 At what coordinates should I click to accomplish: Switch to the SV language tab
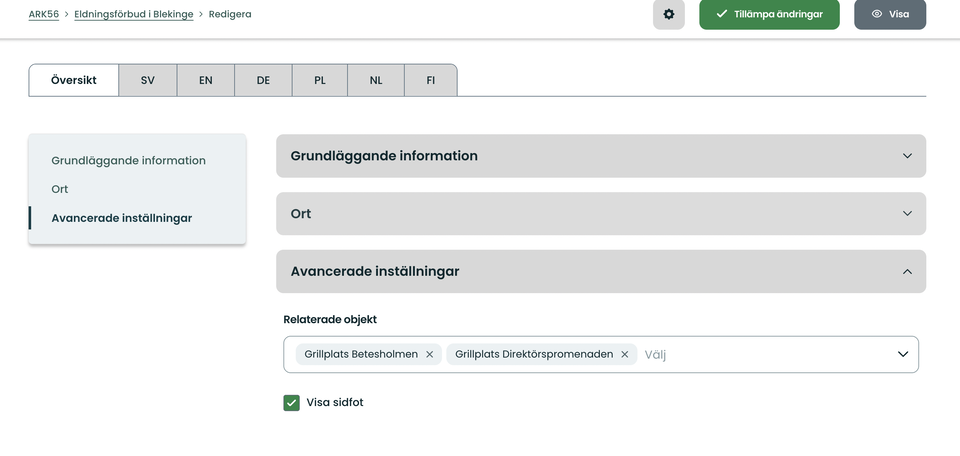(148, 80)
